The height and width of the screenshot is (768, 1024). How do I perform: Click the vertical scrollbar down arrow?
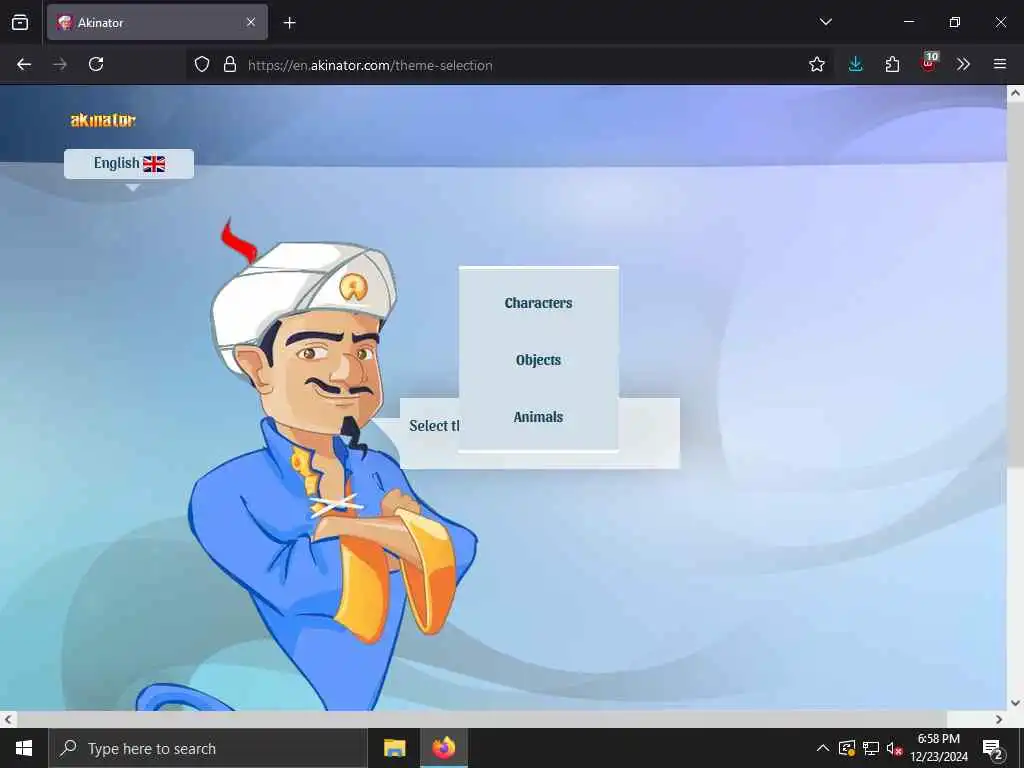(1015, 703)
